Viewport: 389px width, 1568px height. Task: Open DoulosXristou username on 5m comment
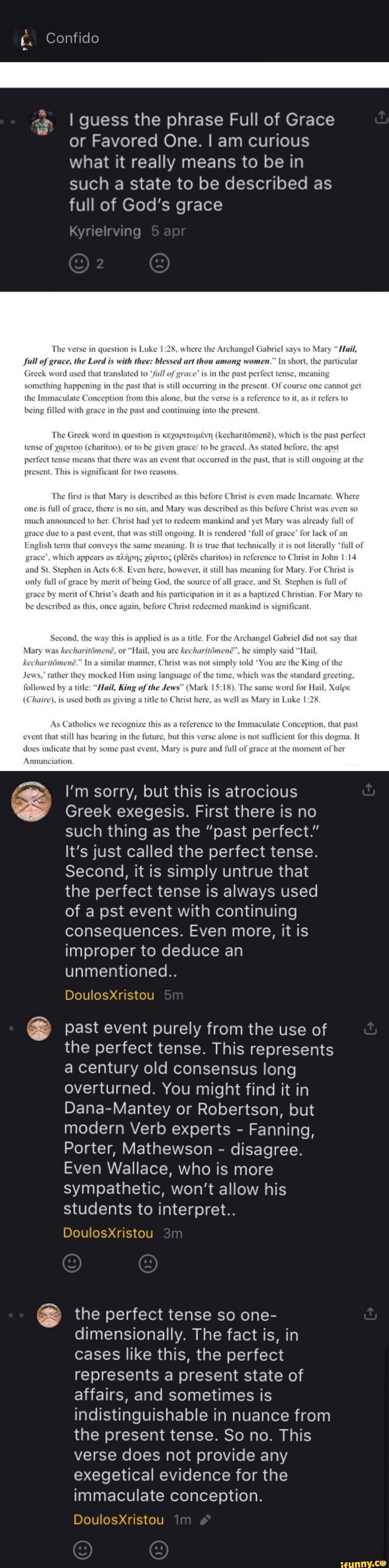pyautogui.click(x=109, y=995)
